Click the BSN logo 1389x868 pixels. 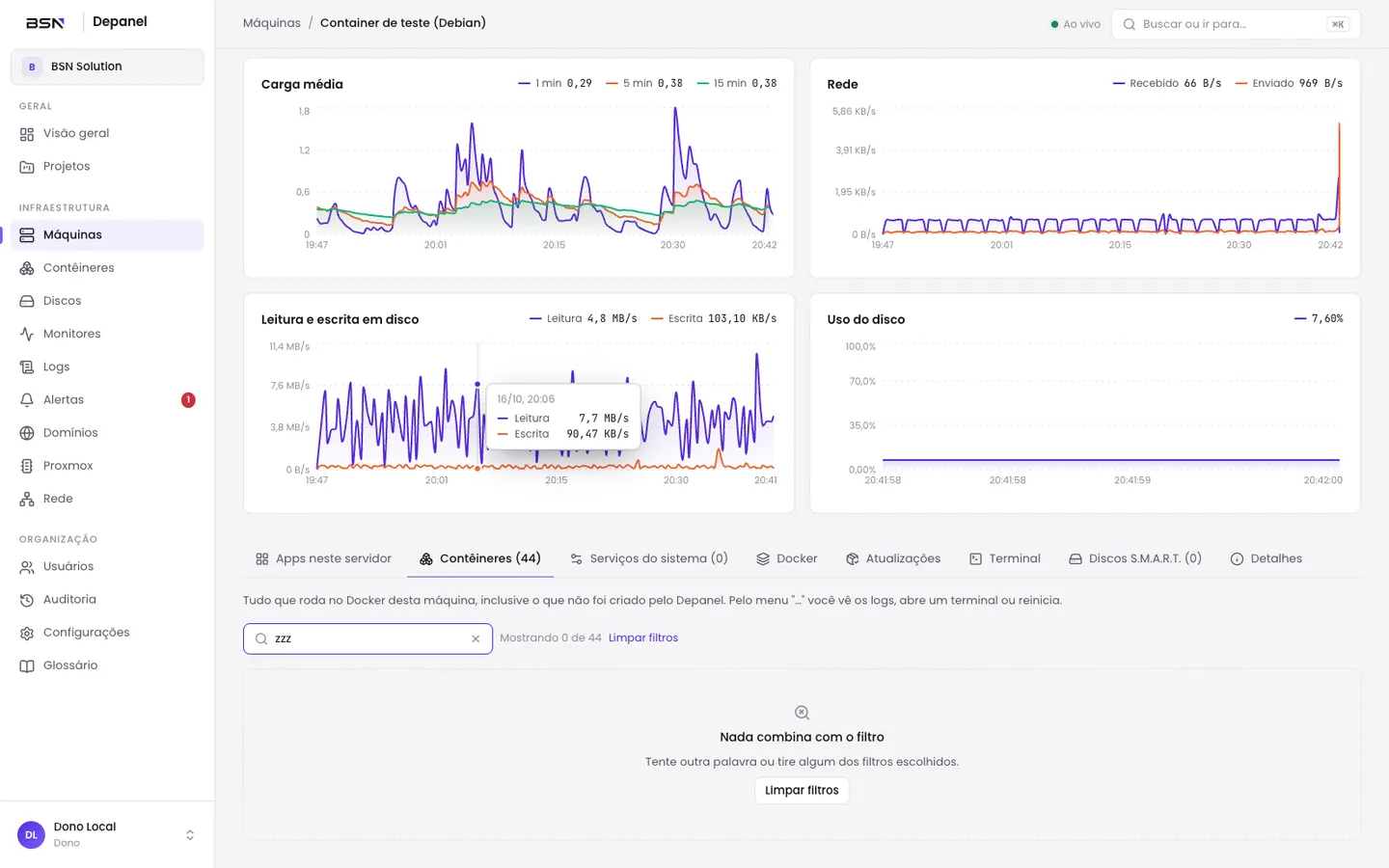pyautogui.click(x=45, y=22)
